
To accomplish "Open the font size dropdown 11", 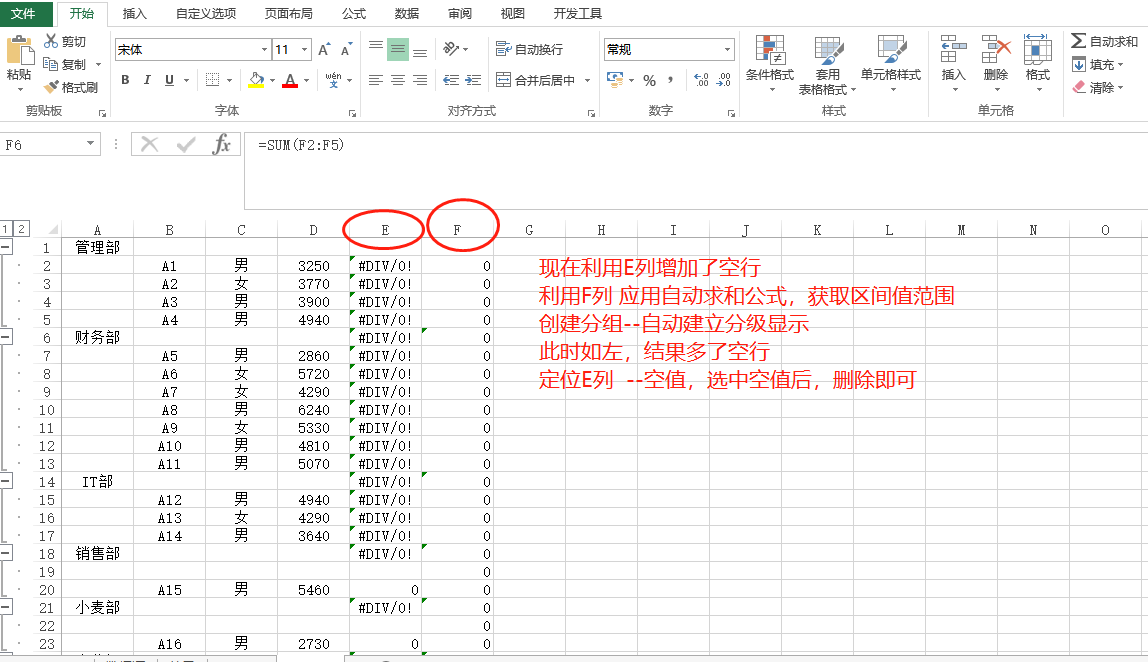I will click(x=305, y=50).
